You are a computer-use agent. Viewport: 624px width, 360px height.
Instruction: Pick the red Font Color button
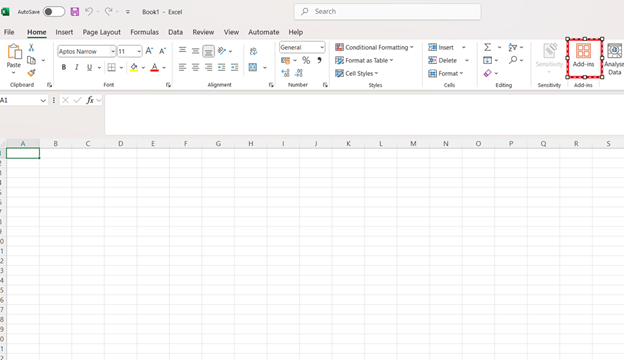tap(154, 67)
